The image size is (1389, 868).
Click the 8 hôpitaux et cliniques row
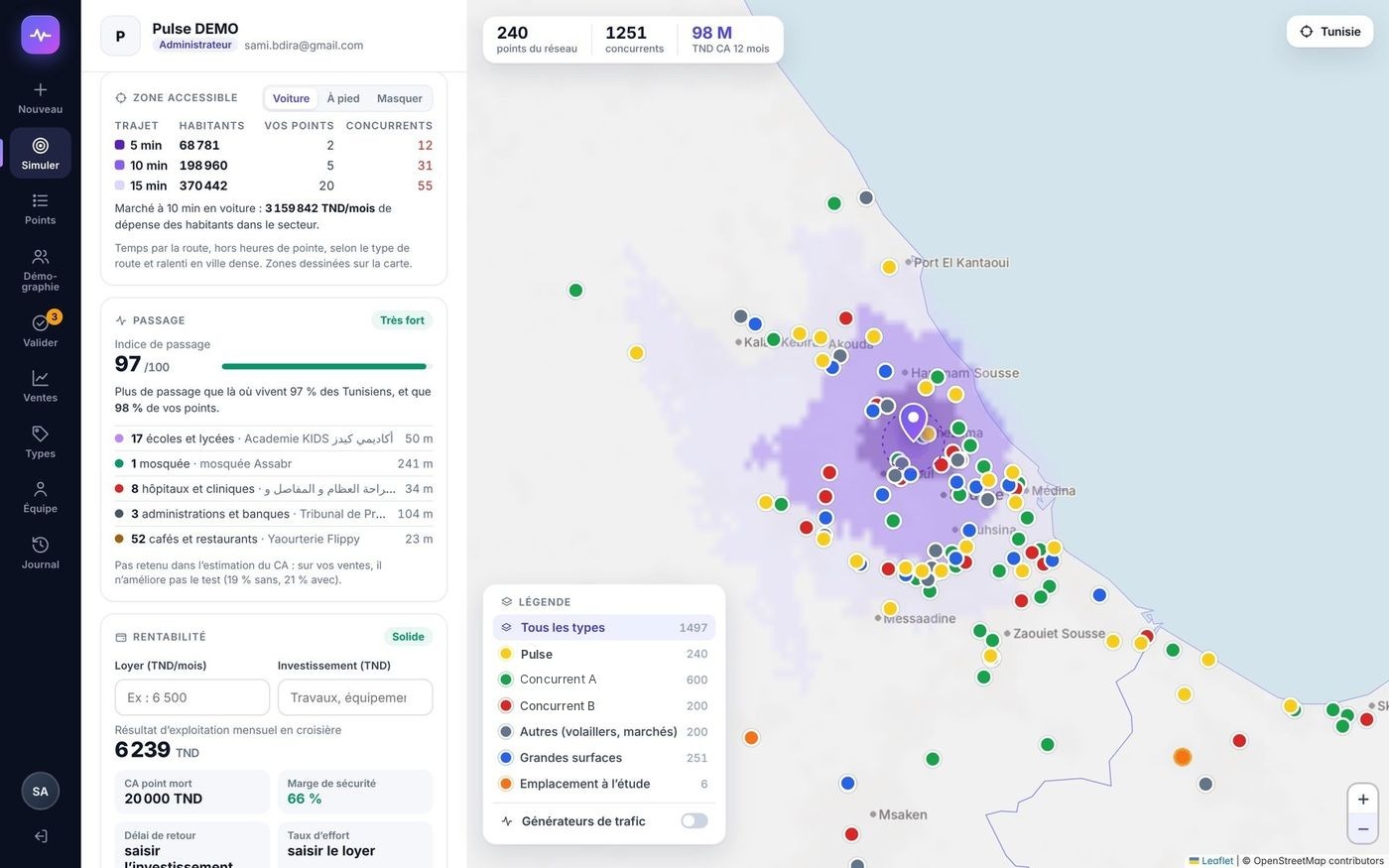pos(274,489)
